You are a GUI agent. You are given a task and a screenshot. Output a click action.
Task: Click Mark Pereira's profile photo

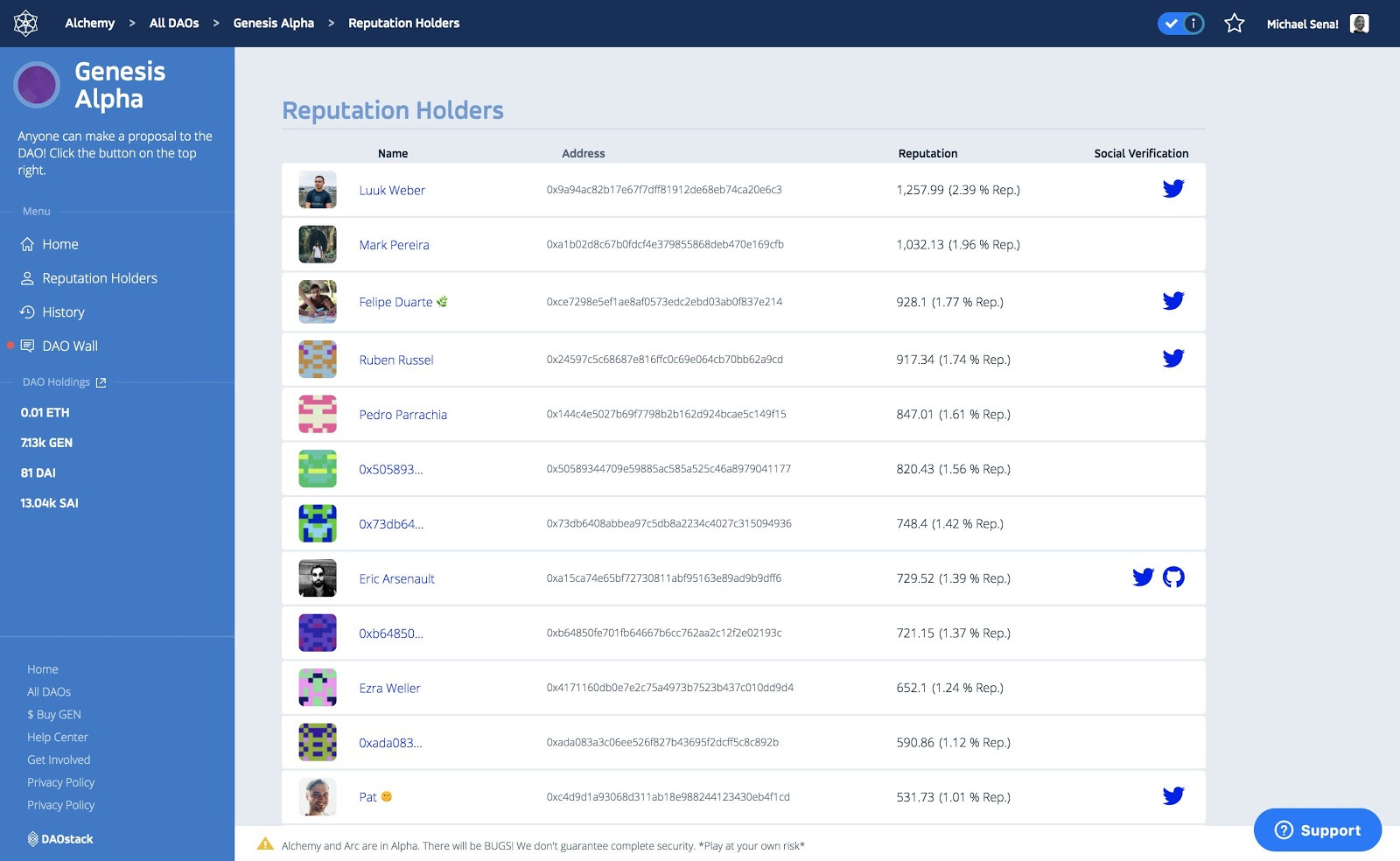tap(318, 244)
